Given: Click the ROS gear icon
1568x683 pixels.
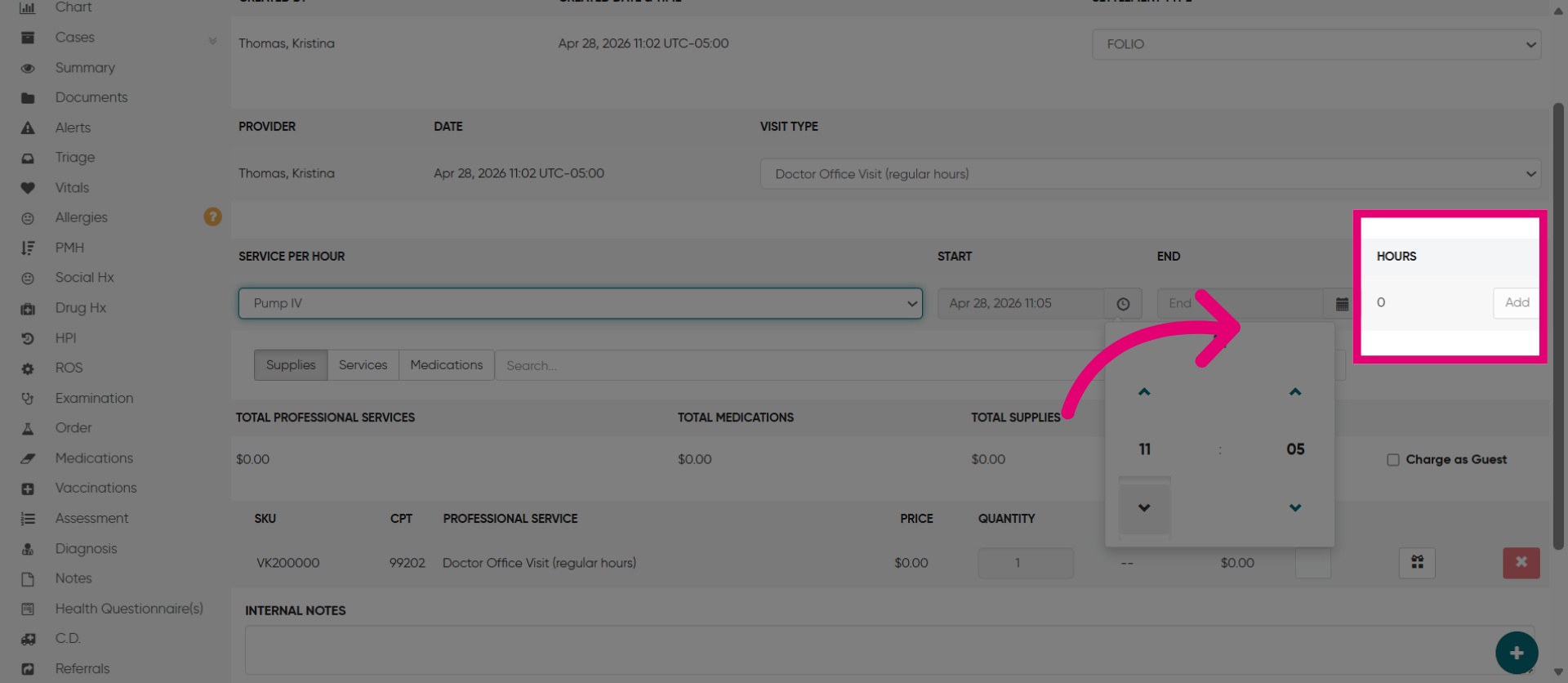Looking at the screenshot, I should point(28,368).
